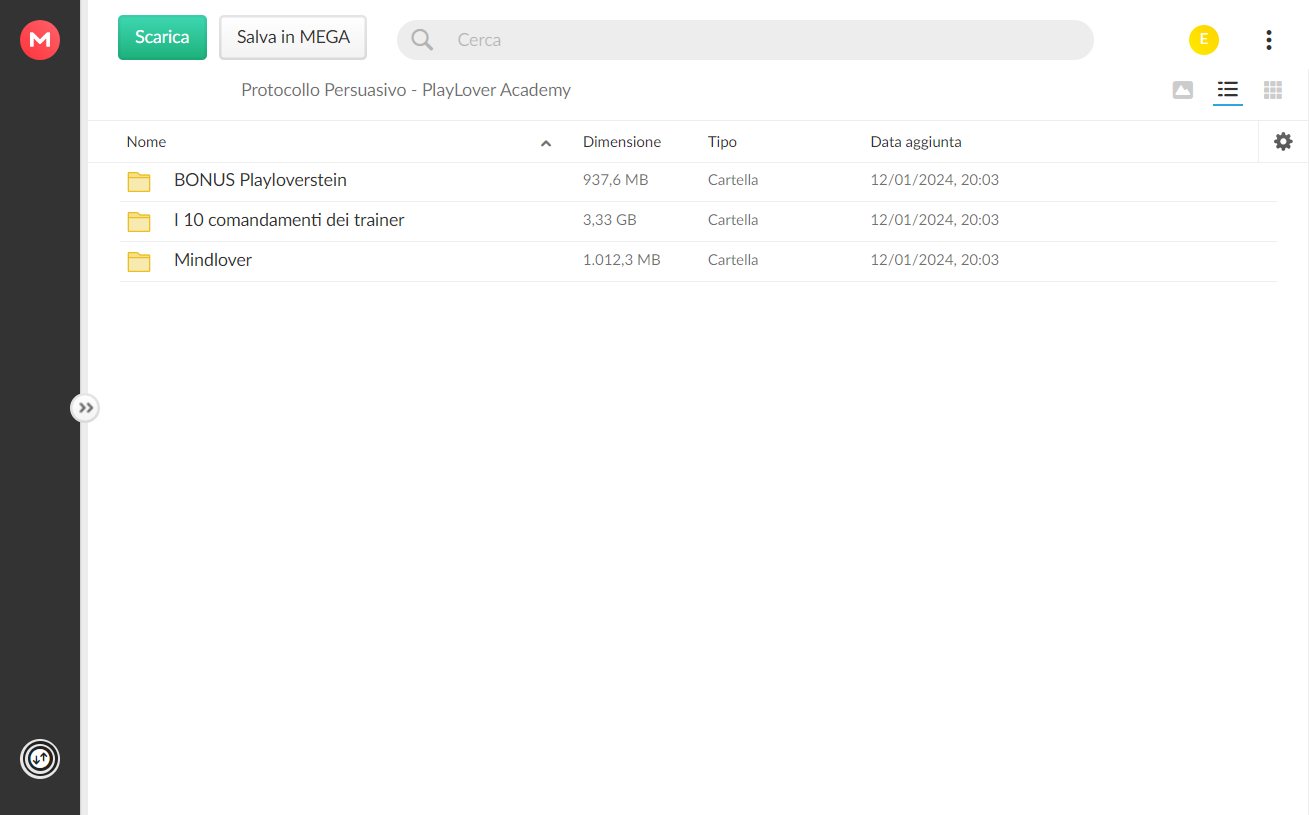Click the search magnifier icon
Image resolution: width=1309 pixels, height=815 pixels.
[x=422, y=40]
